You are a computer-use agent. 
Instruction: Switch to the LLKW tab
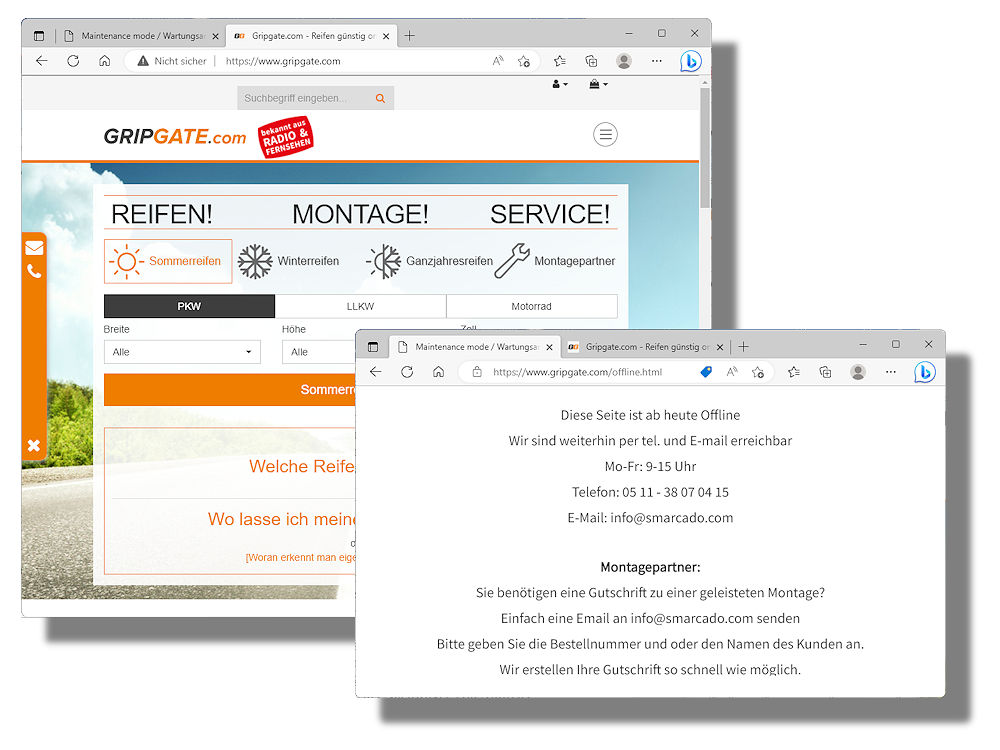[360, 306]
